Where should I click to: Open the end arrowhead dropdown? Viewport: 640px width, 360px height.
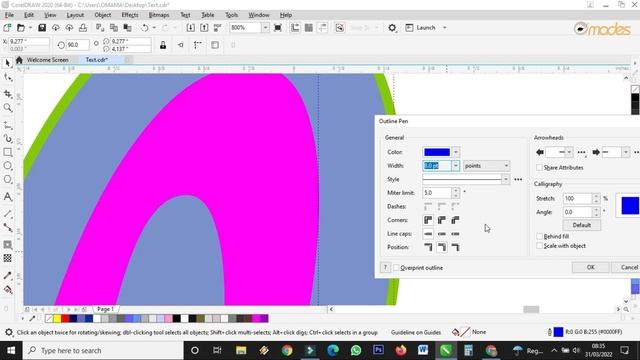click(625, 152)
